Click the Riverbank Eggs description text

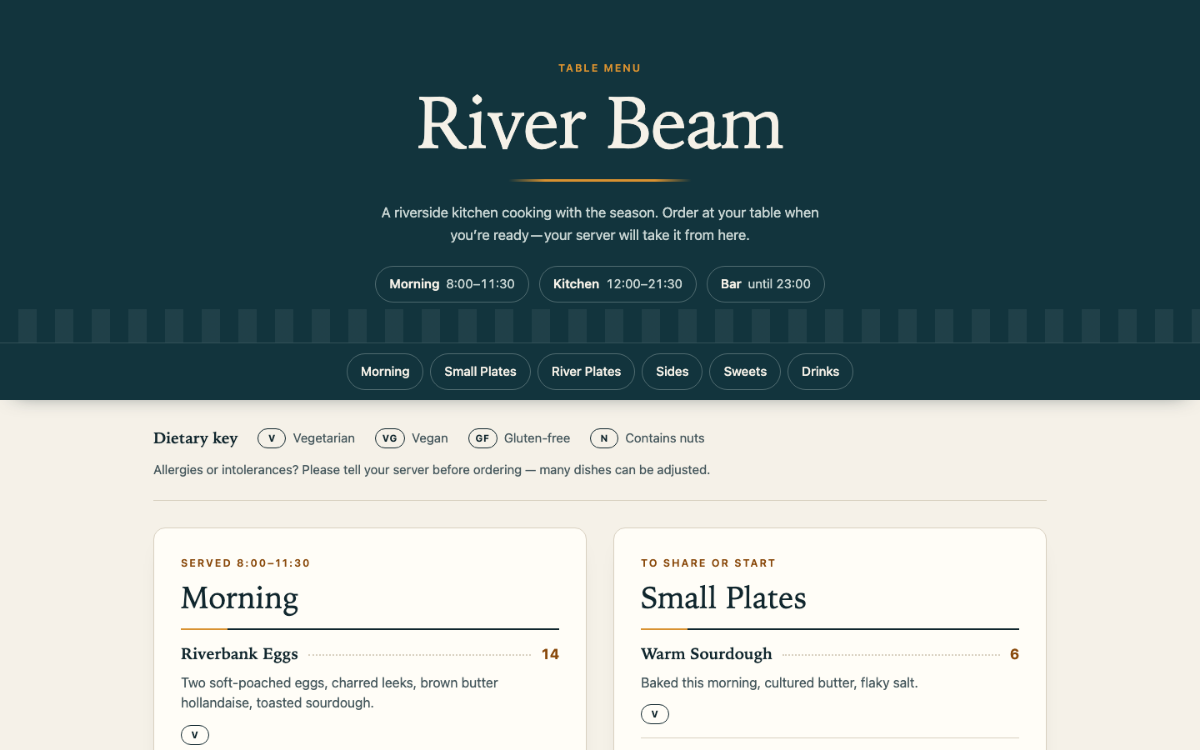[340, 693]
